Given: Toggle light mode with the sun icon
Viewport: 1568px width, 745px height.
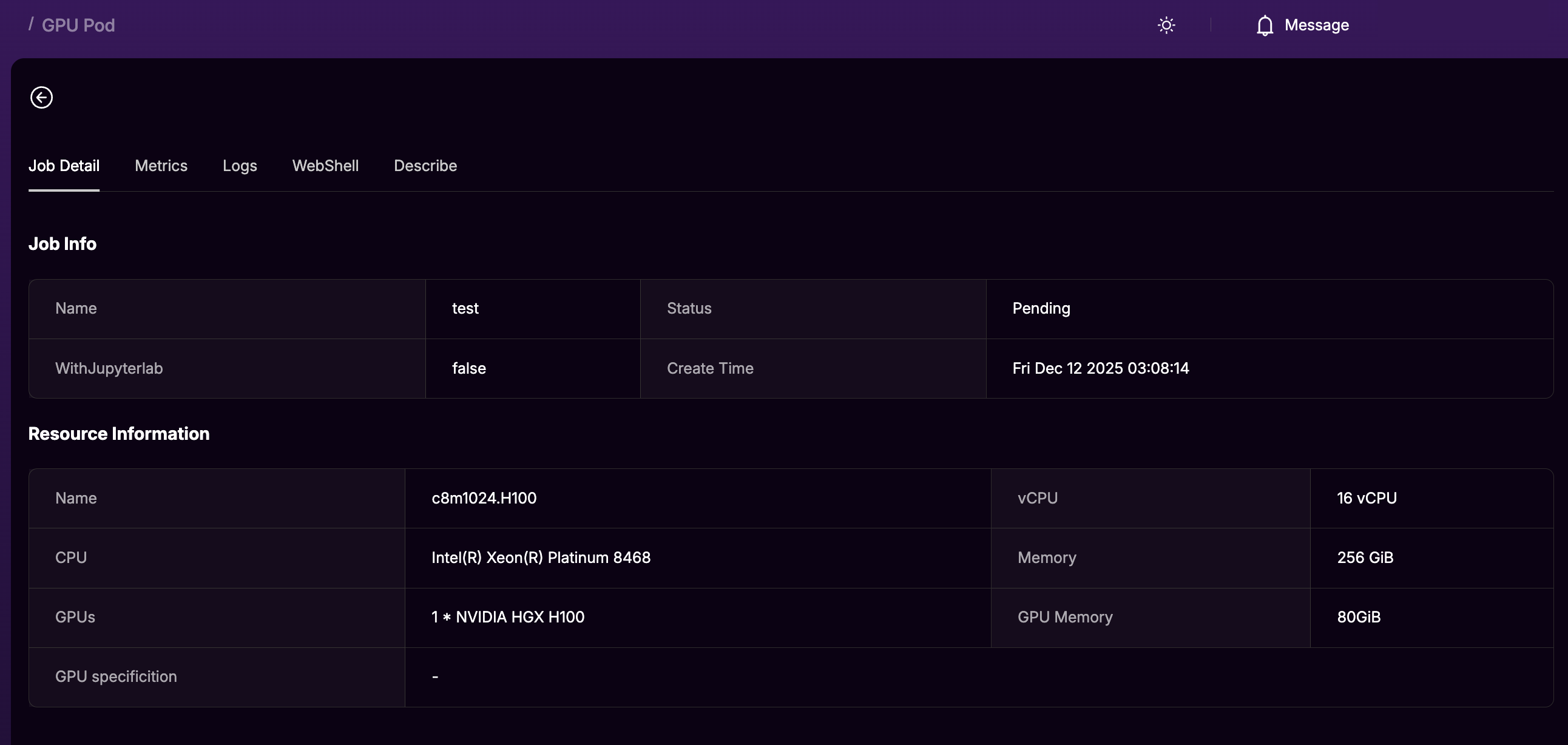Looking at the screenshot, I should [1166, 25].
